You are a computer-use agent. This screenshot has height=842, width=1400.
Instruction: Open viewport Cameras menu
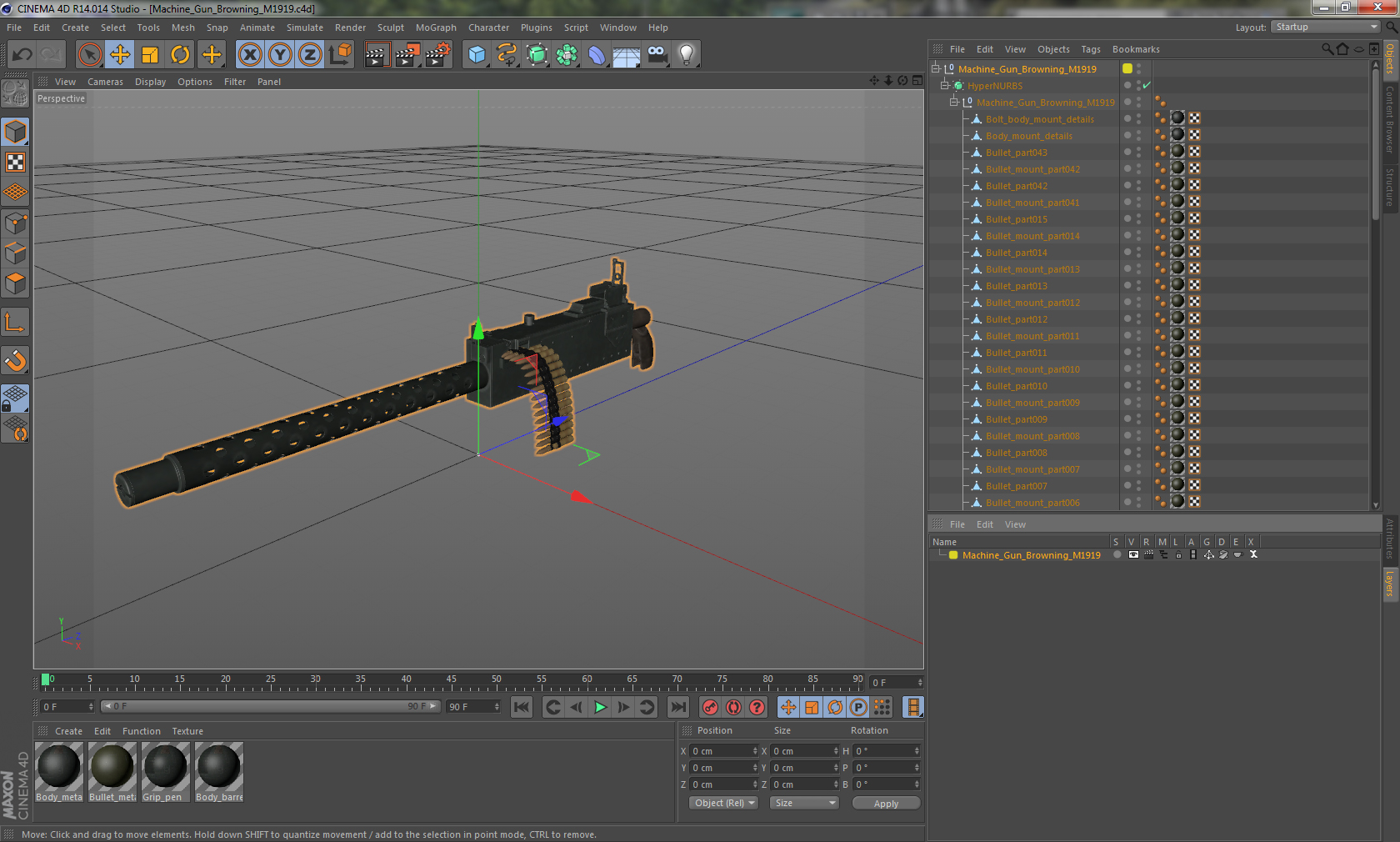tap(105, 82)
